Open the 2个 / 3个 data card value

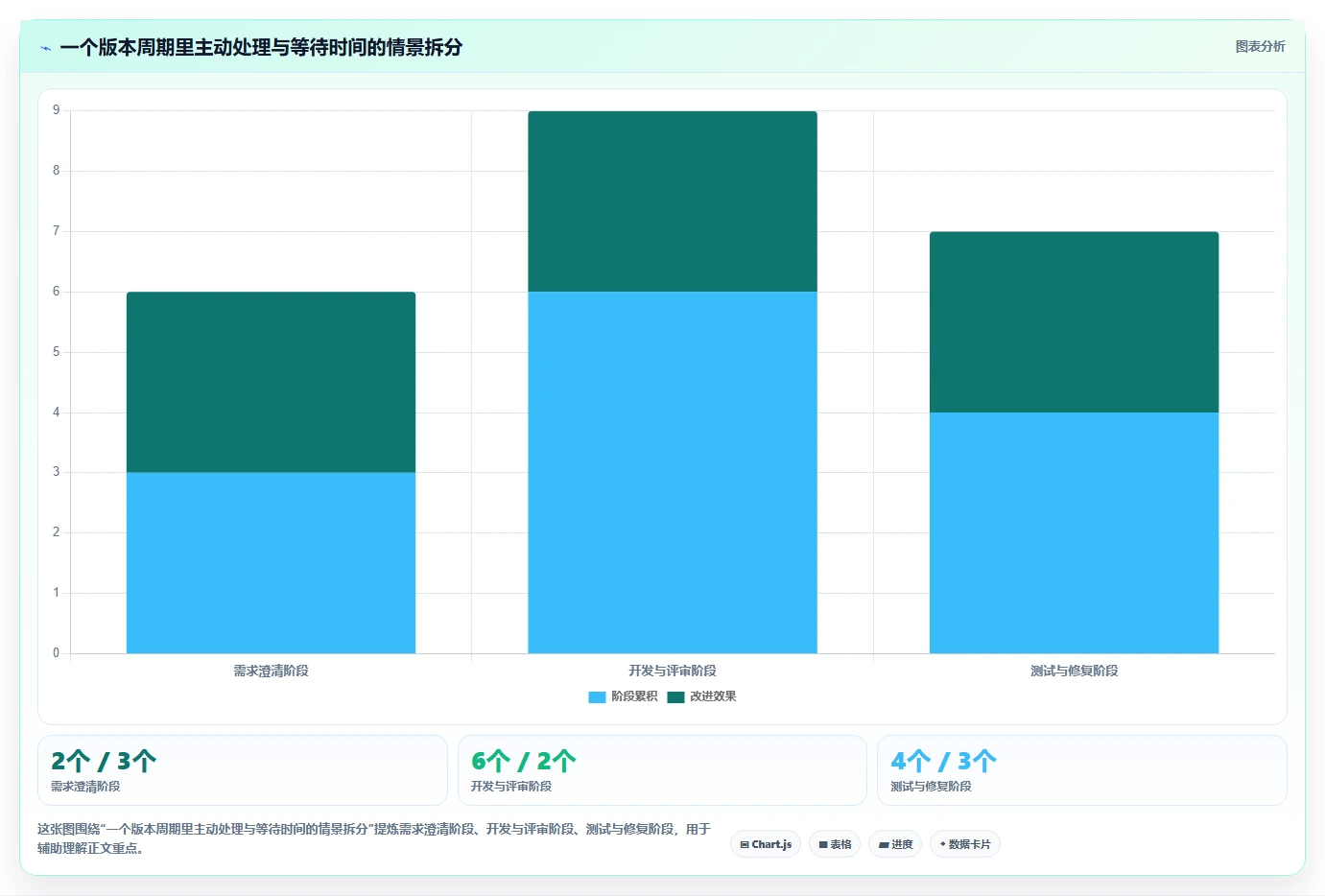click(104, 761)
